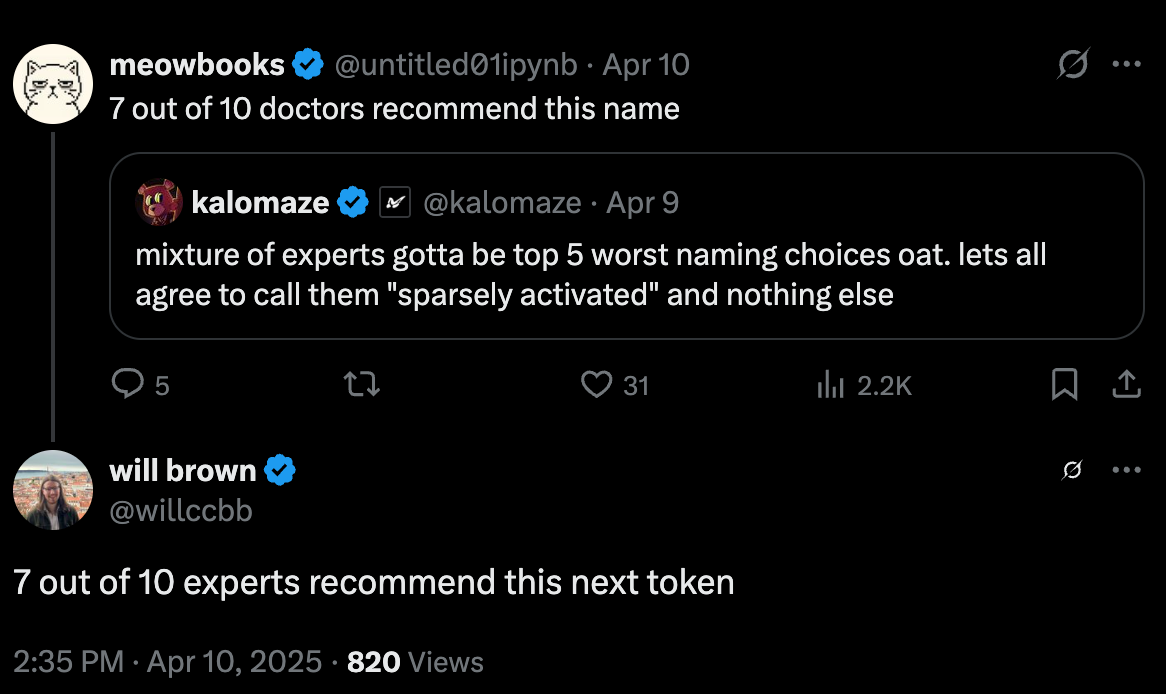
Task: Click the repost icon on meowbooks' tweet
Action: (x=361, y=385)
